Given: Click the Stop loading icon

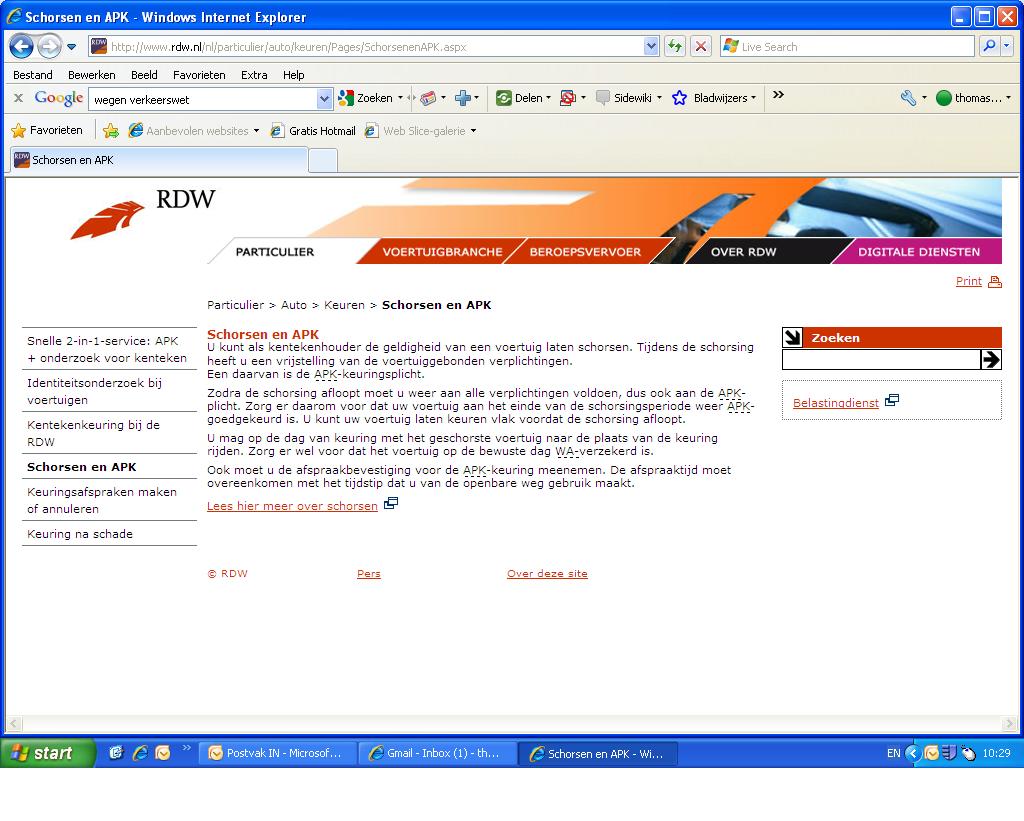Looking at the screenshot, I should 701,47.
